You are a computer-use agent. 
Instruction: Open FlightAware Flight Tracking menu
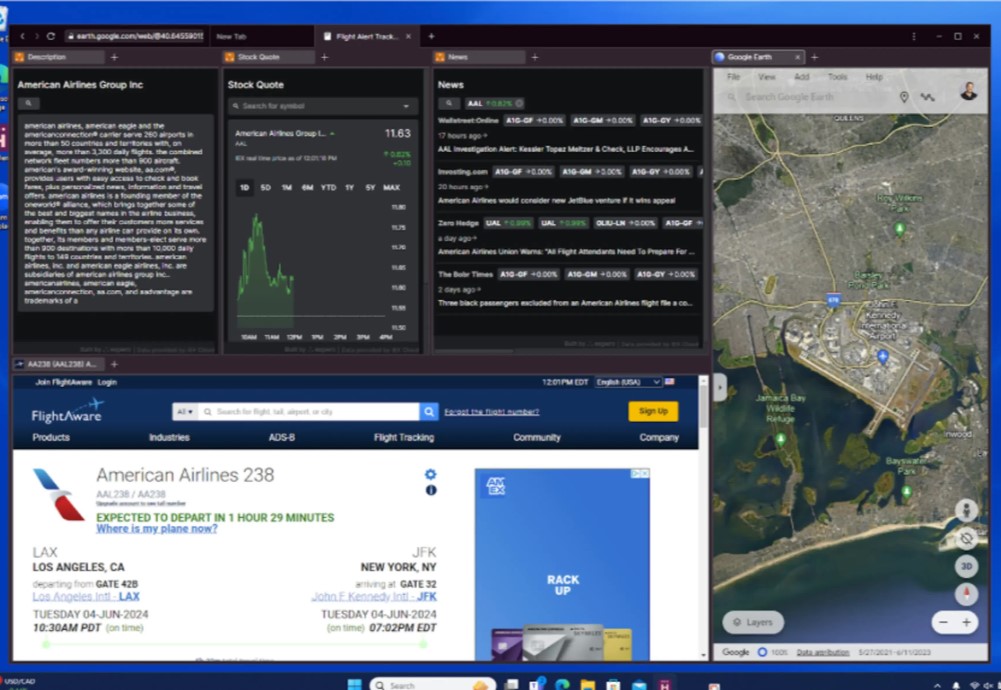tap(403, 437)
